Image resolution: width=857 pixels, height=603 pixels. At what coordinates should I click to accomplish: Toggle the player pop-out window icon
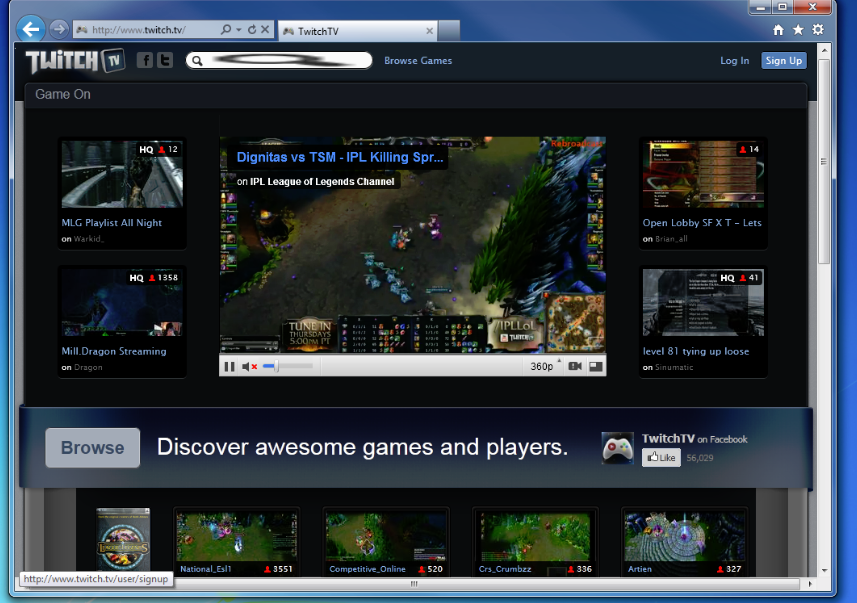[x=596, y=366]
